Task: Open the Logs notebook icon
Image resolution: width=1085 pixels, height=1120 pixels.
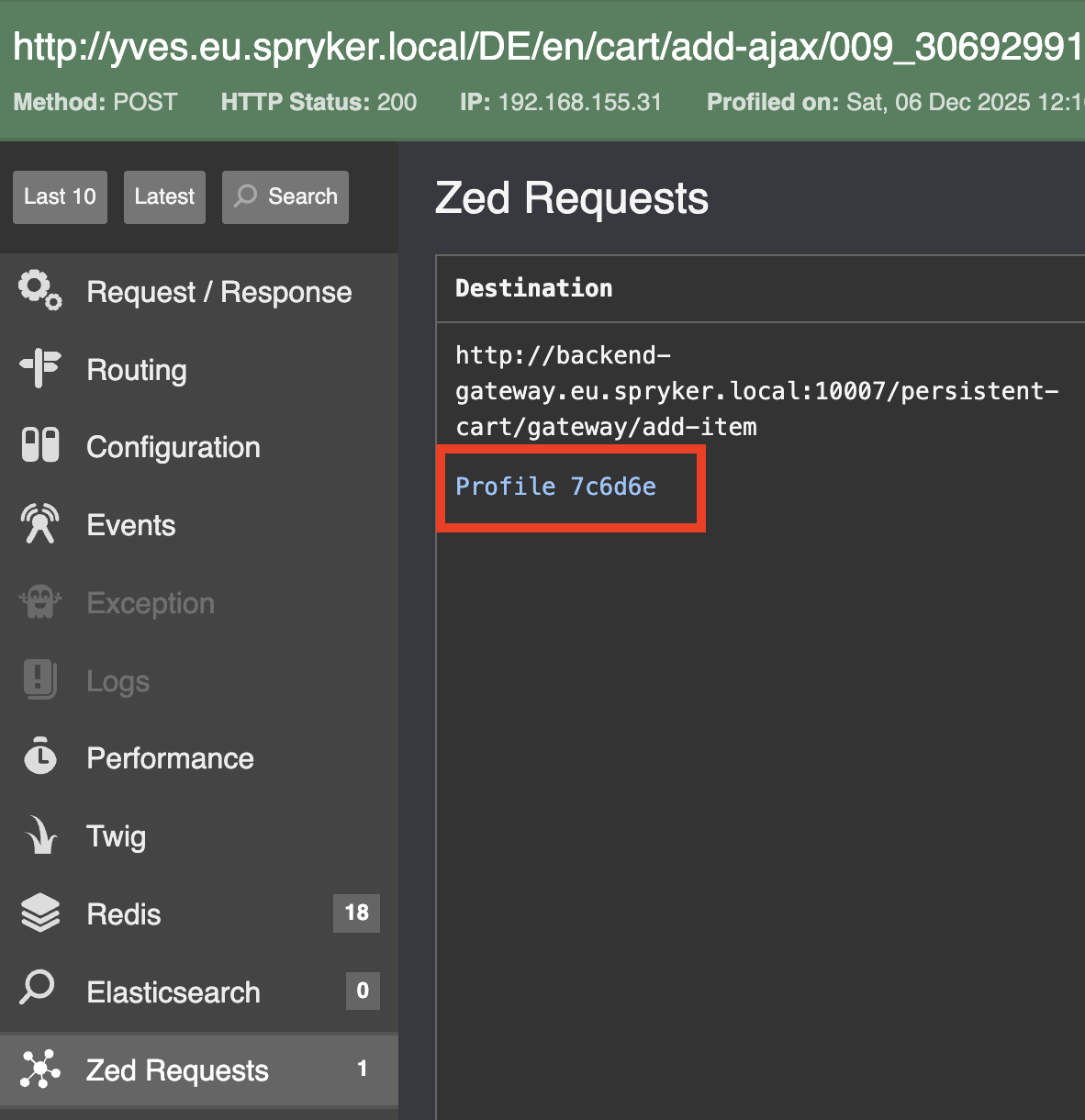Action: point(39,680)
